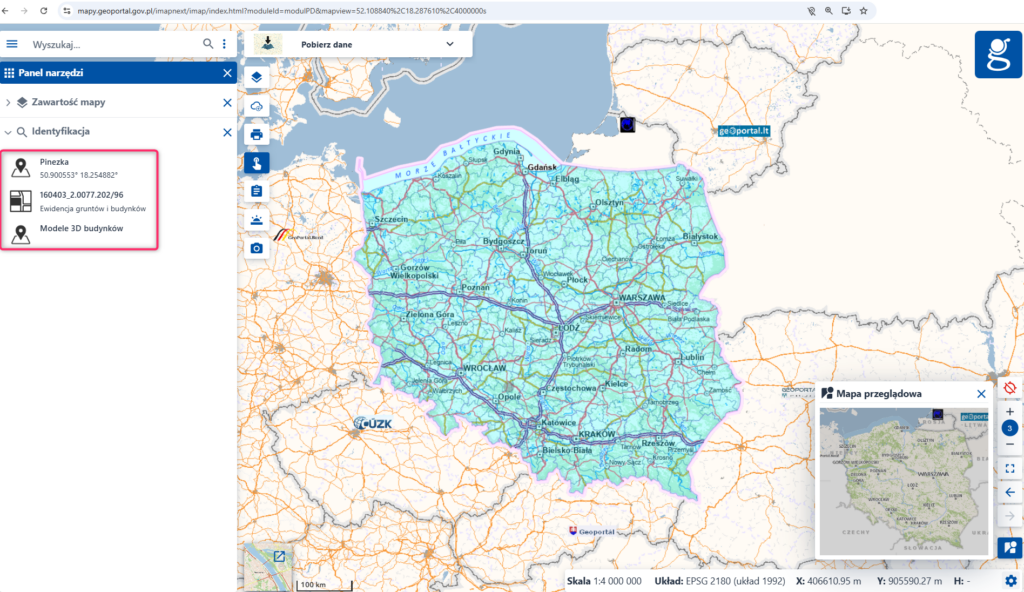Close the Mapa przeglądowa window
Viewport: 1024px width, 592px height.
pyautogui.click(x=981, y=393)
